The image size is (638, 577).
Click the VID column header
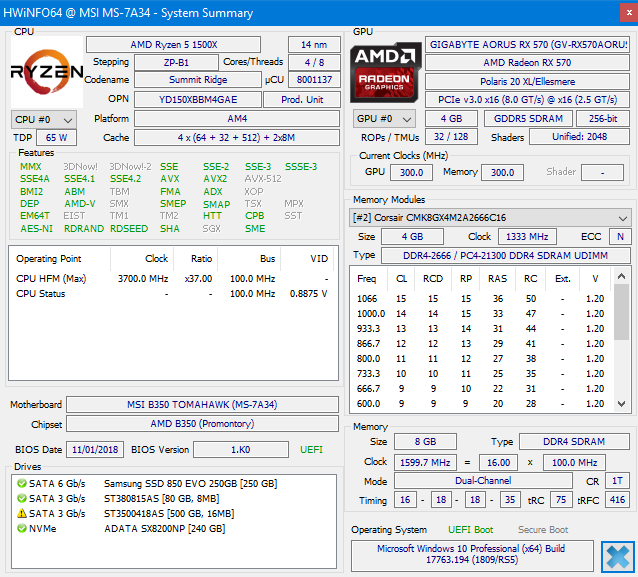[307, 259]
